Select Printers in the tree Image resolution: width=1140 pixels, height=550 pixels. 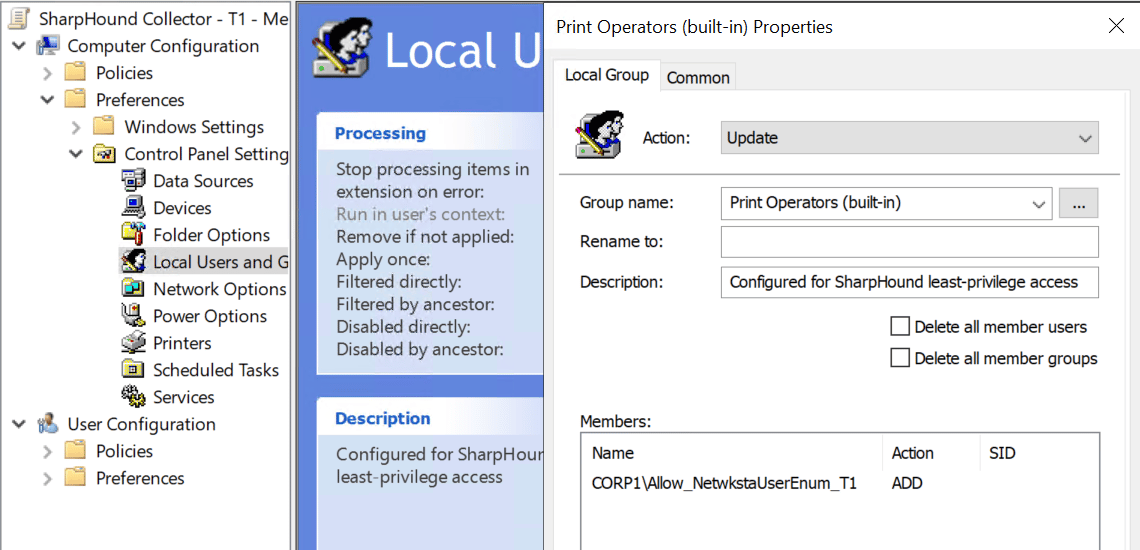coord(182,343)
